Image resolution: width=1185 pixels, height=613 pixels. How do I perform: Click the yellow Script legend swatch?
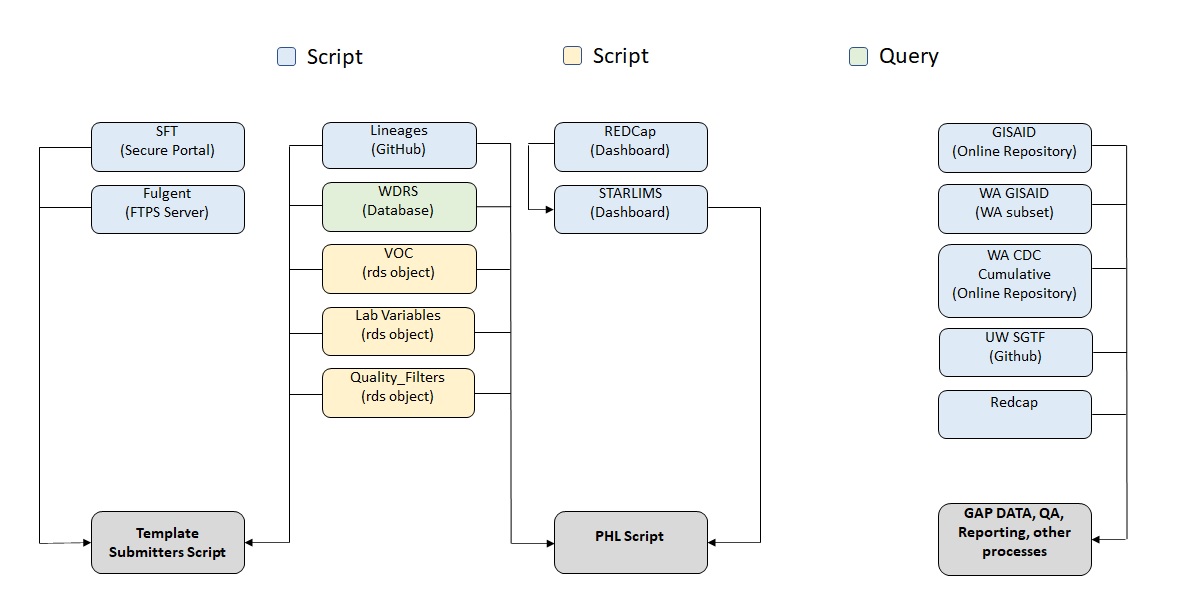tap(570, 56)
